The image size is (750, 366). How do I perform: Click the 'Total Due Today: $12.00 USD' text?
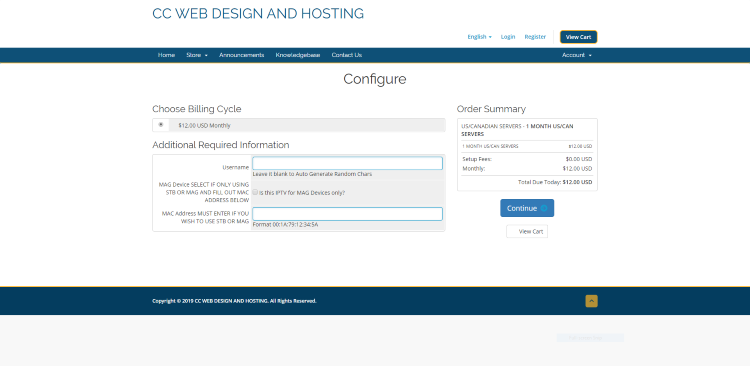[554, 182]
